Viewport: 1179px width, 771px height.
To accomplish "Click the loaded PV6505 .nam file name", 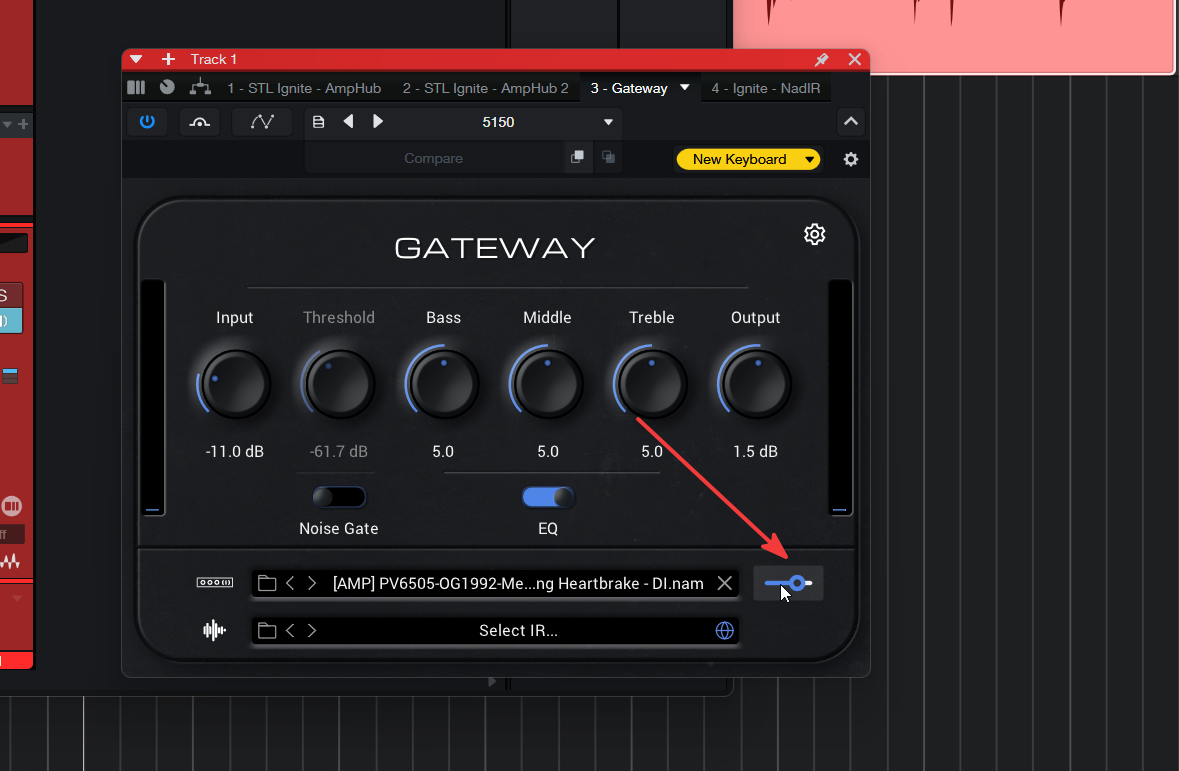I will [x=518, y=584].
